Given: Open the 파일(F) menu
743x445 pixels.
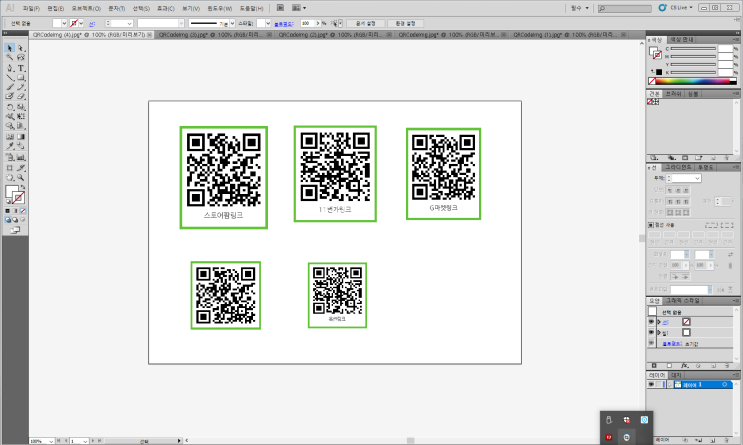Looking at the screenshot, I should 31,7.
